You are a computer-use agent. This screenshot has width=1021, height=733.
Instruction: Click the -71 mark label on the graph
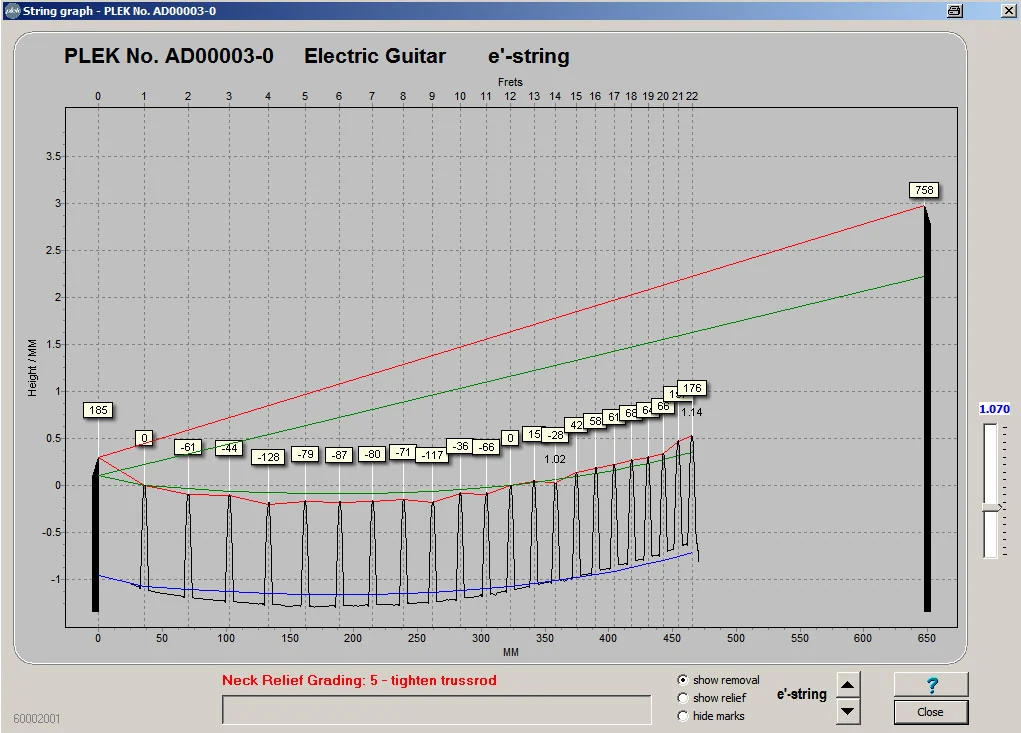click(x=403, y=452)
